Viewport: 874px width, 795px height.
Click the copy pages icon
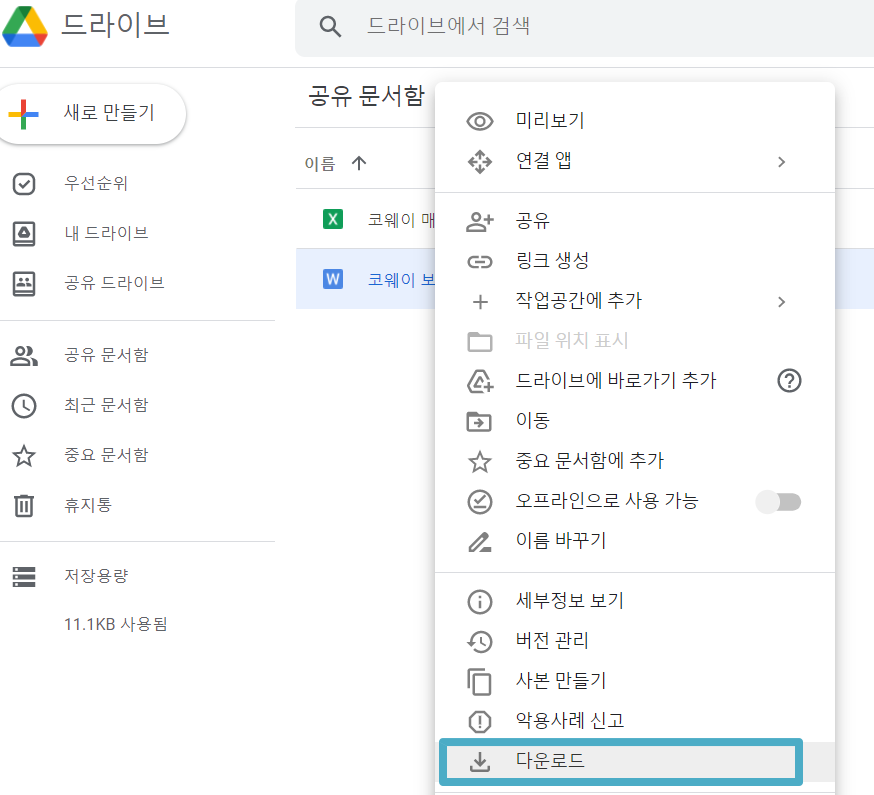479,682
